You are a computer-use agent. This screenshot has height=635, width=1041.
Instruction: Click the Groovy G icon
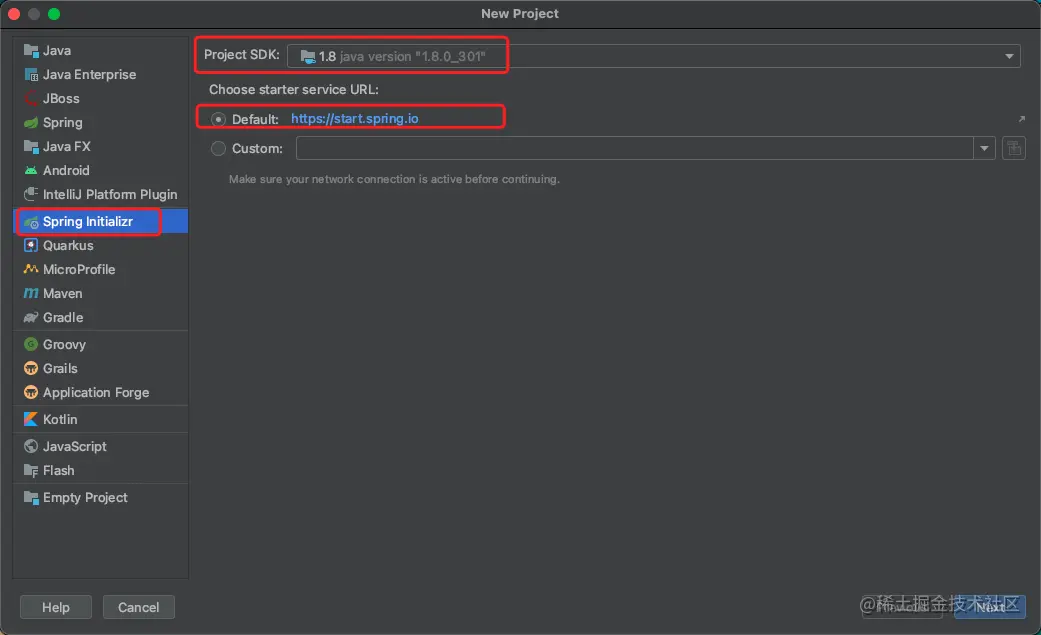[31, 345]
